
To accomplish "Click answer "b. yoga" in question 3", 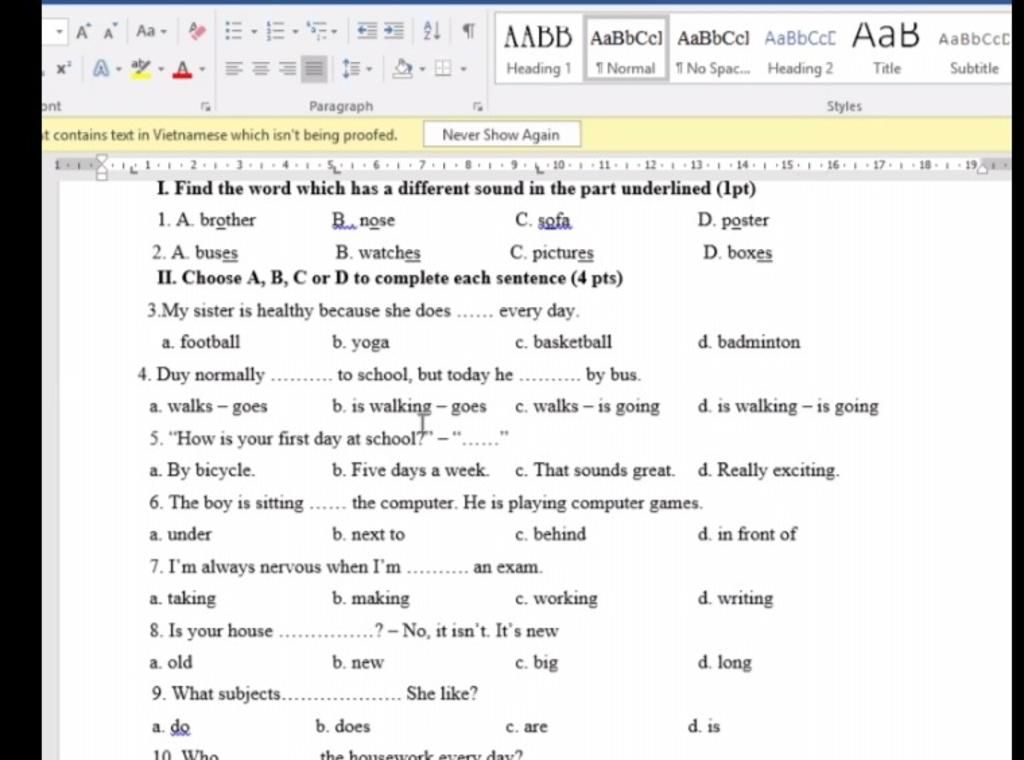I will (x=360, y=342).
